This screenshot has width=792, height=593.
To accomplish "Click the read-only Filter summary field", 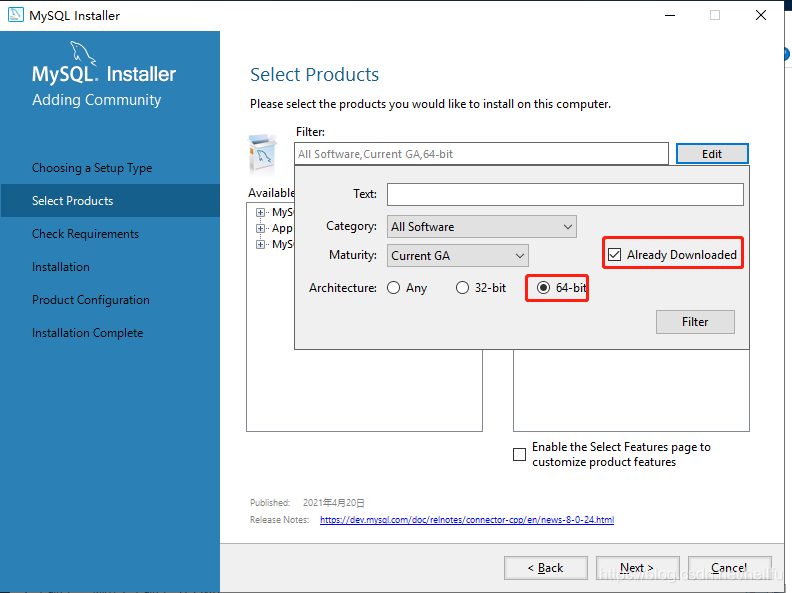I will point(481,154).
